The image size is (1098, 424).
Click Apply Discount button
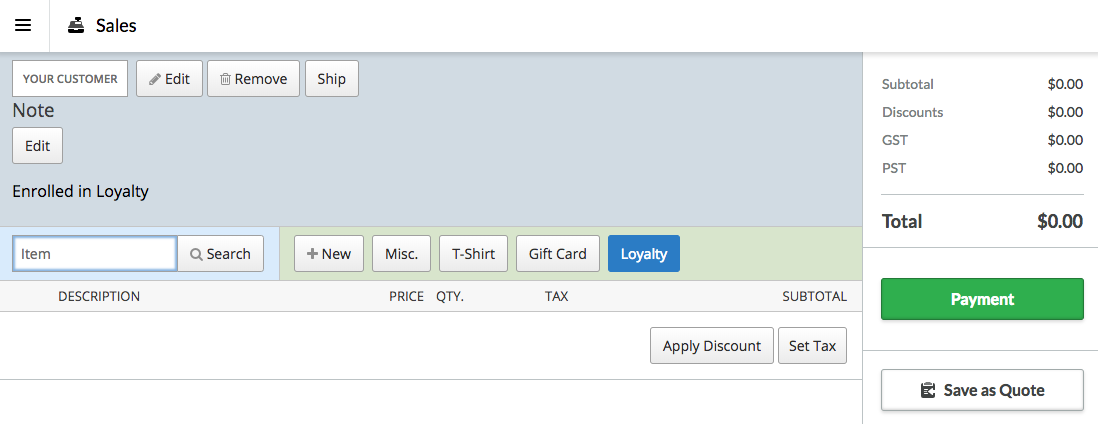click(712, 346)
